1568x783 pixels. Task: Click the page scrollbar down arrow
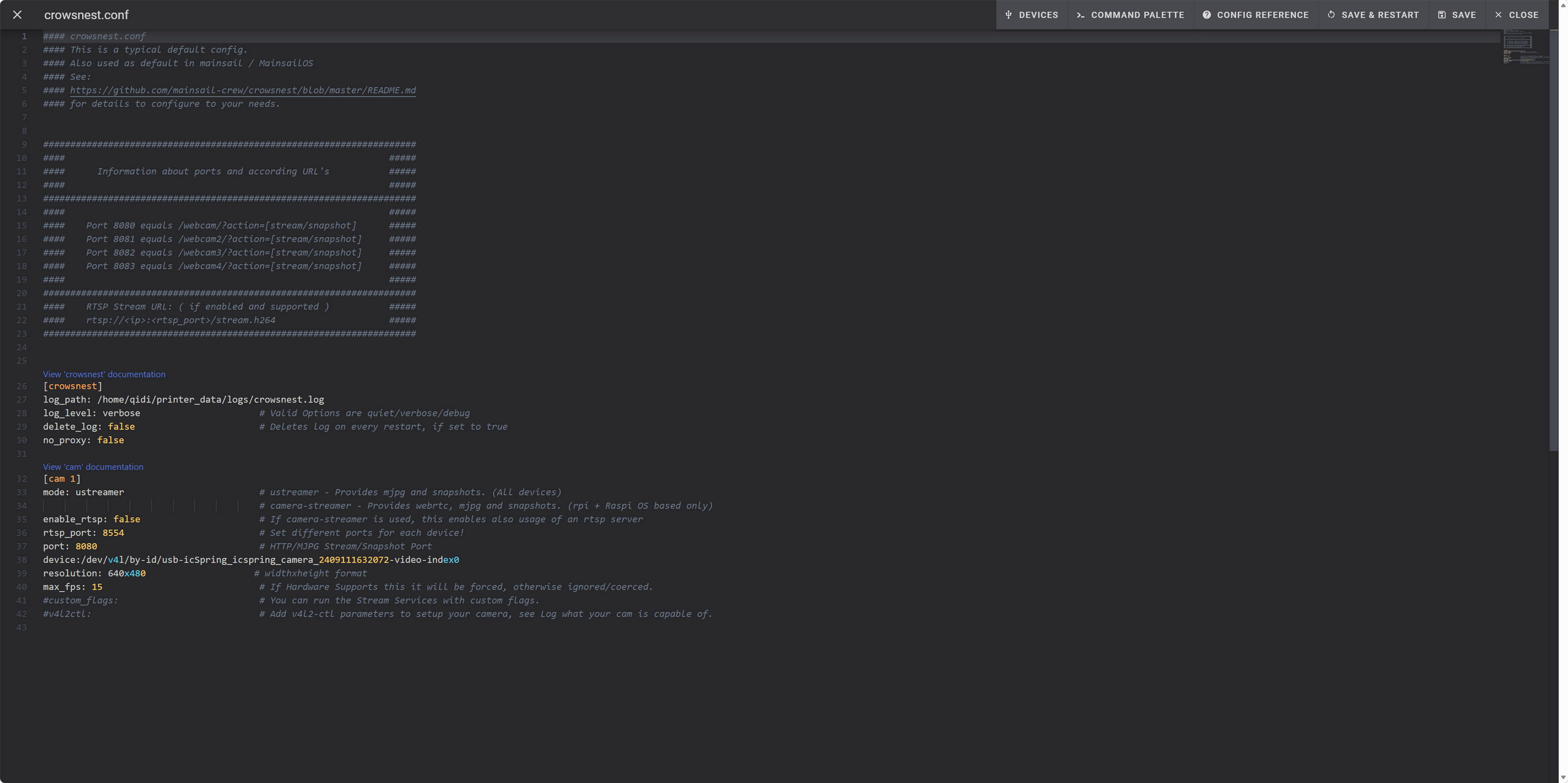[x=1563, y=777]
